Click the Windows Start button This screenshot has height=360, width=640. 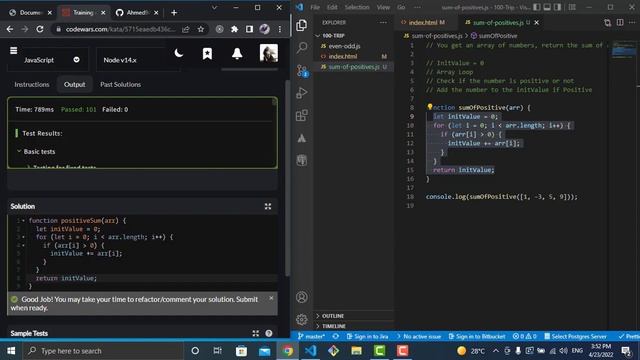click(x=11, y=351)
